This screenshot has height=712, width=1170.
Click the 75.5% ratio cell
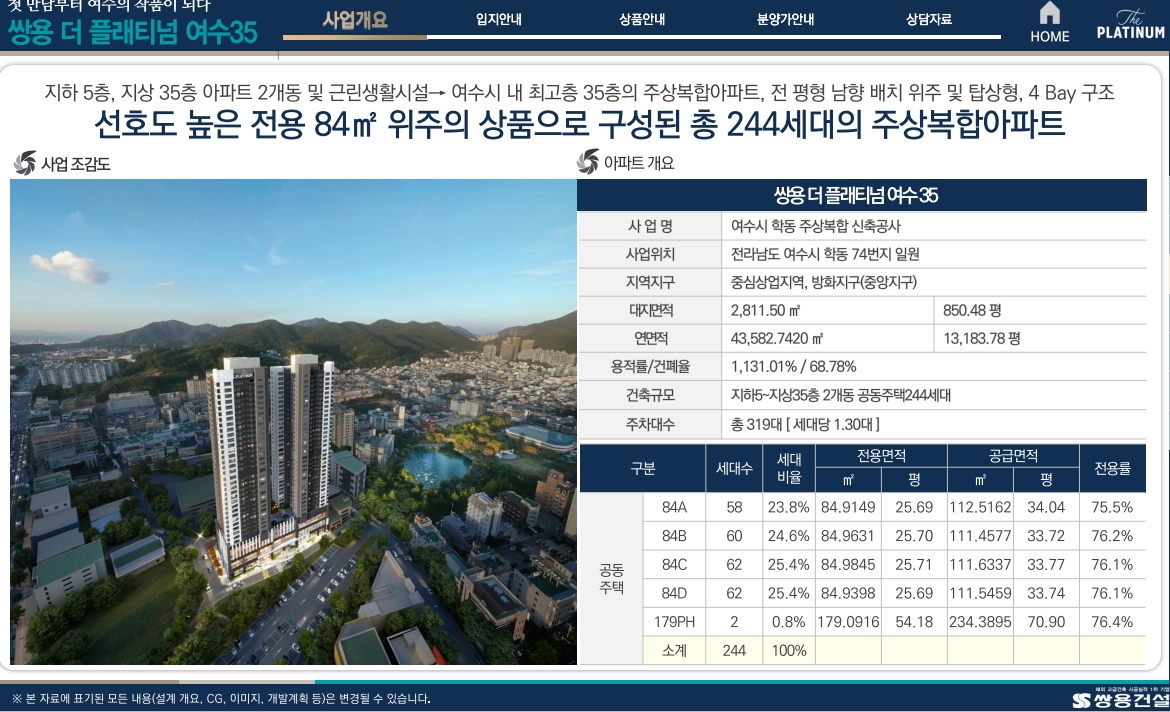pyautogui.click(x=1113, y=507)
